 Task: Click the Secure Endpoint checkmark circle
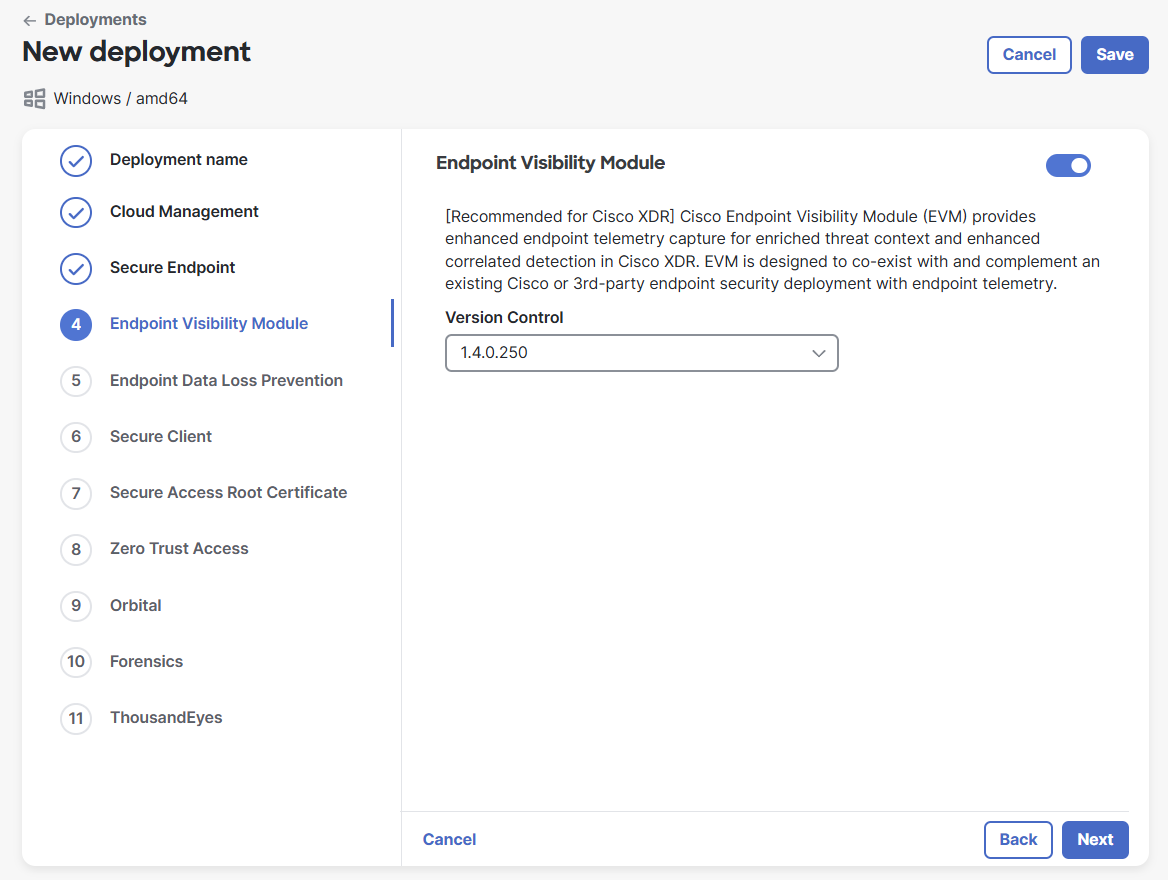(76, 269)
